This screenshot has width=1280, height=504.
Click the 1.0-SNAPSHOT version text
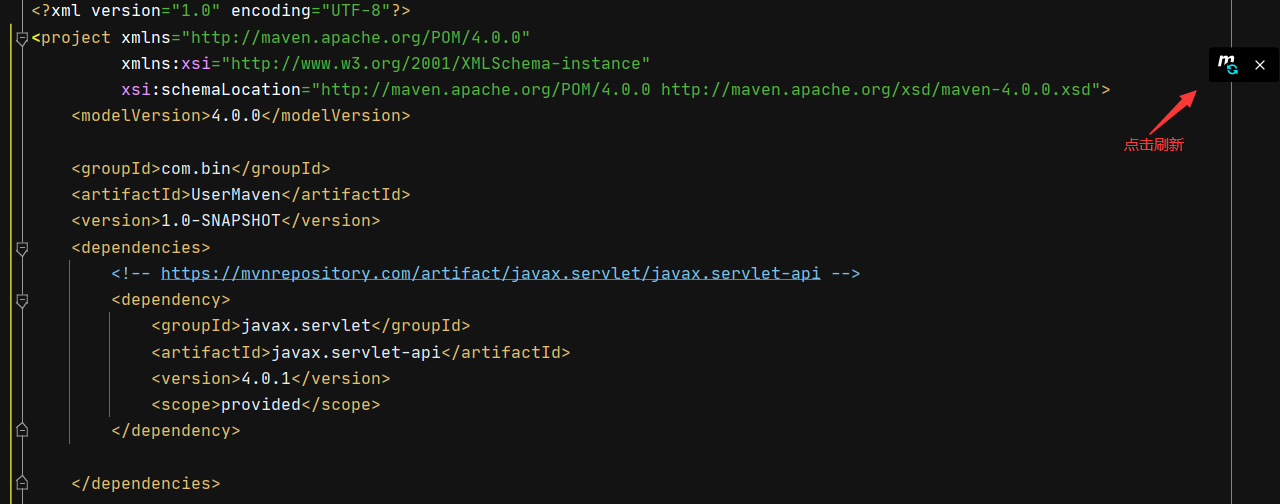[221, 220]
